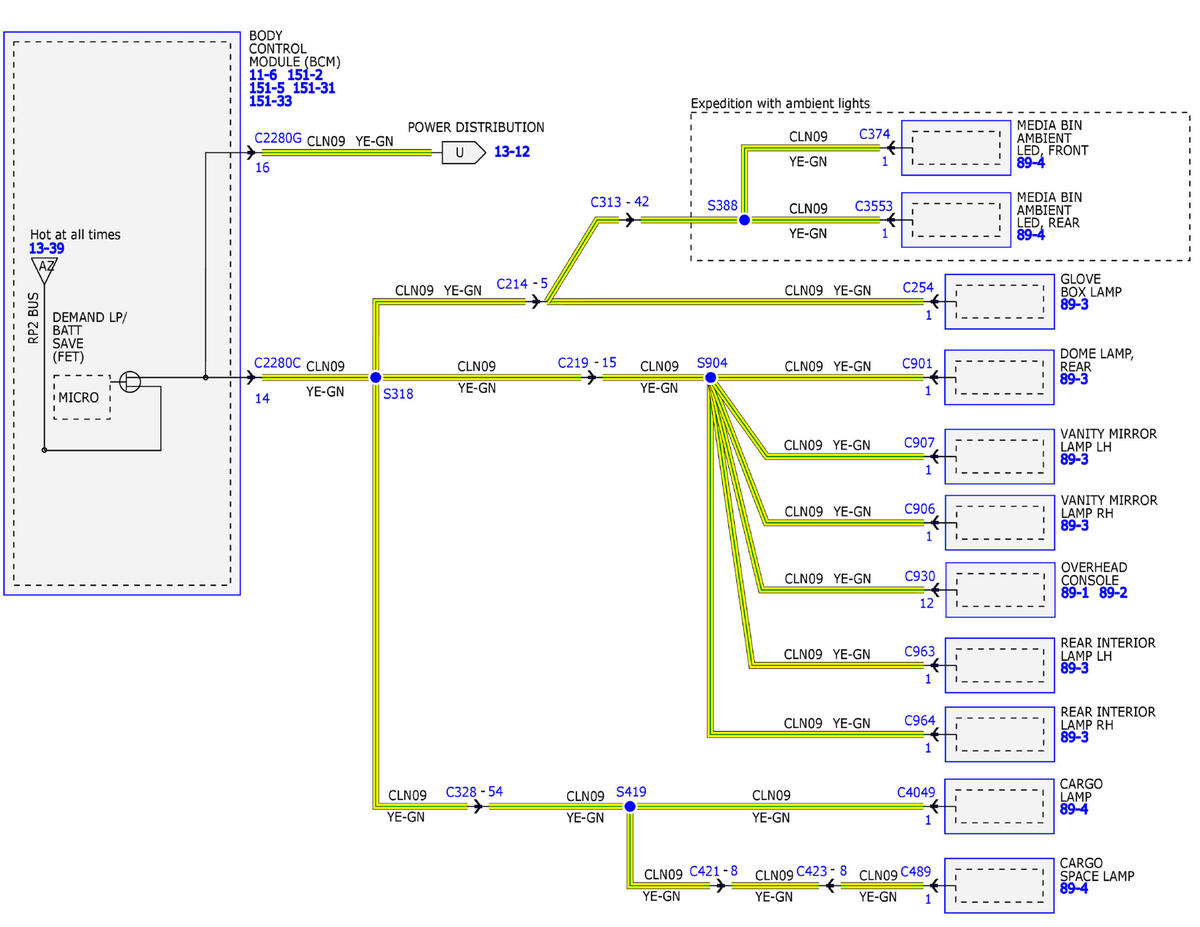Select the AZ triangle symbol
The image size is (1200, 927).
tap(45, 268)
